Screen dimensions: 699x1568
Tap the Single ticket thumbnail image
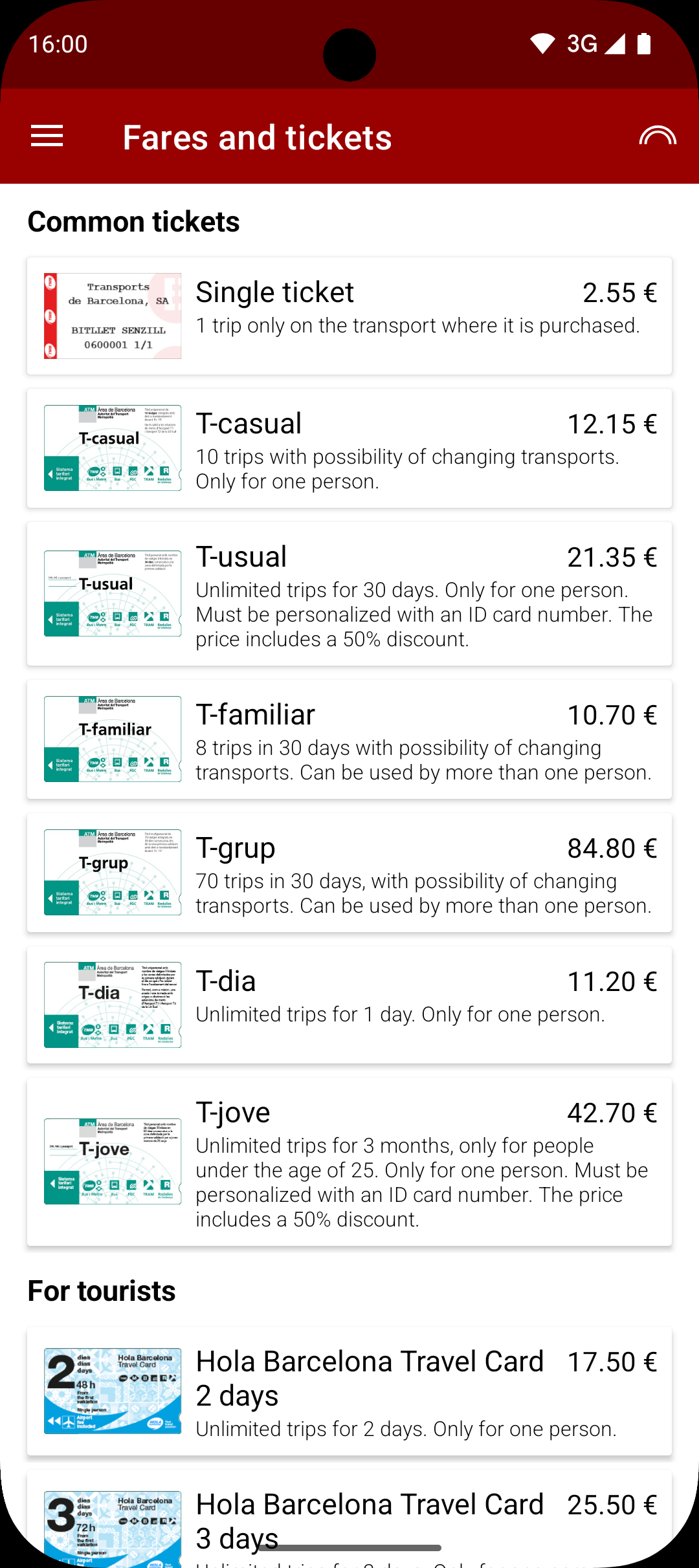click(x=113, y=316)
